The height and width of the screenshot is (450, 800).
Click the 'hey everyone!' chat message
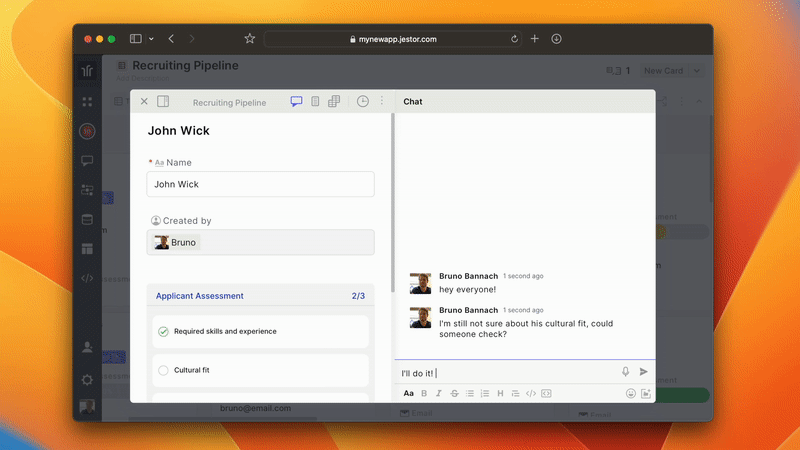coord(467,290)
